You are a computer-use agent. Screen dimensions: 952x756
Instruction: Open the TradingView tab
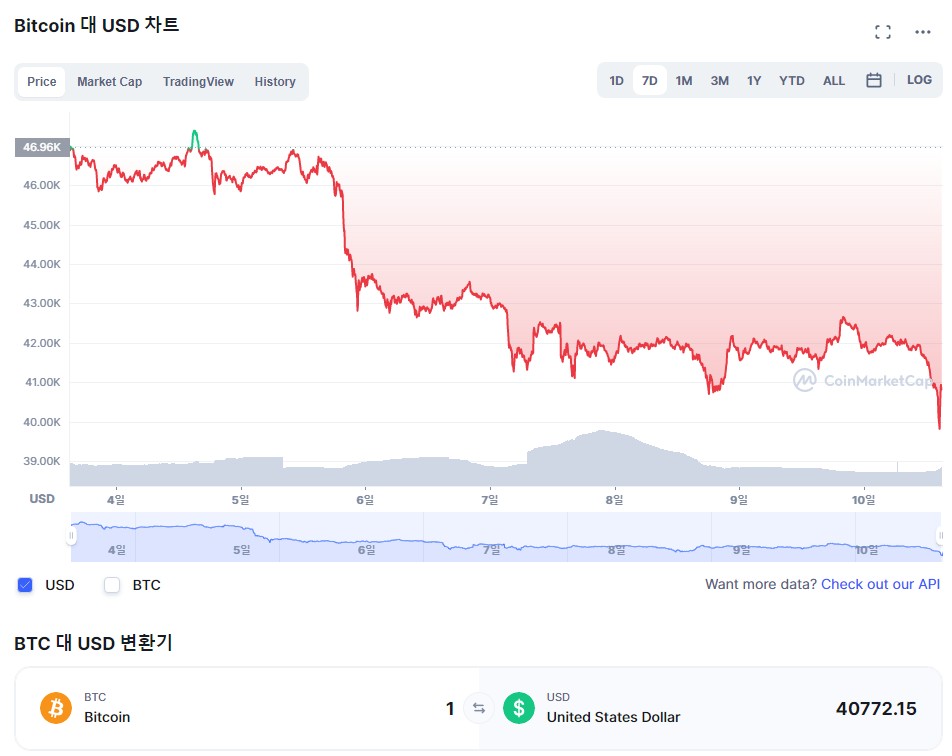[198, 82]
